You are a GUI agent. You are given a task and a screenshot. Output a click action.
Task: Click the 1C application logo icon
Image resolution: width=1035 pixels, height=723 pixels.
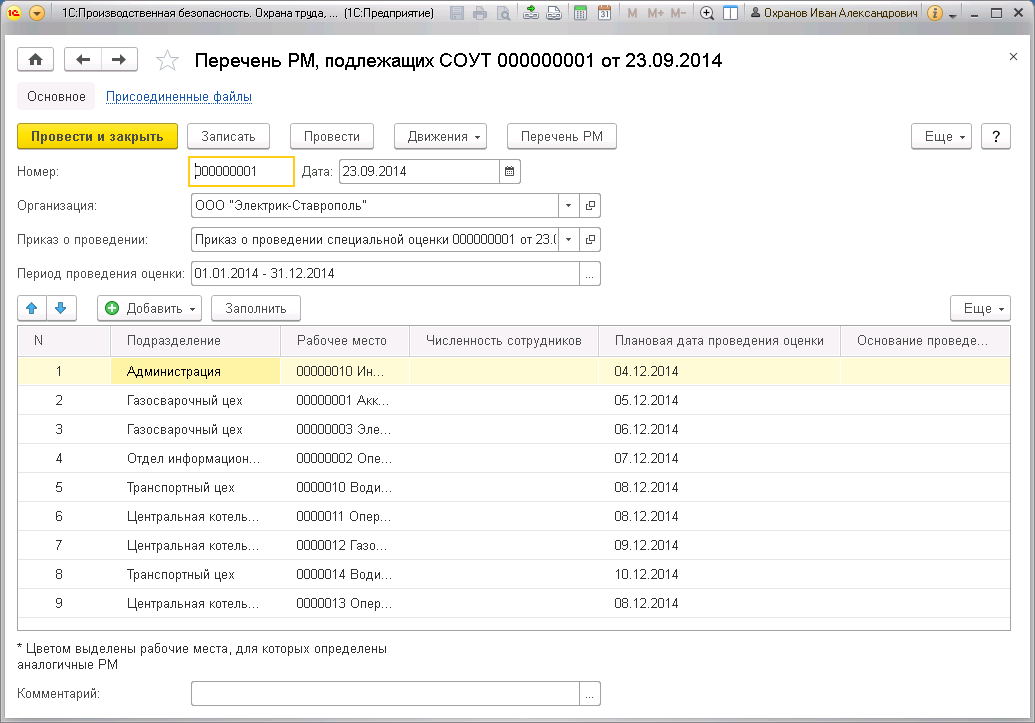click(x=14, y=13)
